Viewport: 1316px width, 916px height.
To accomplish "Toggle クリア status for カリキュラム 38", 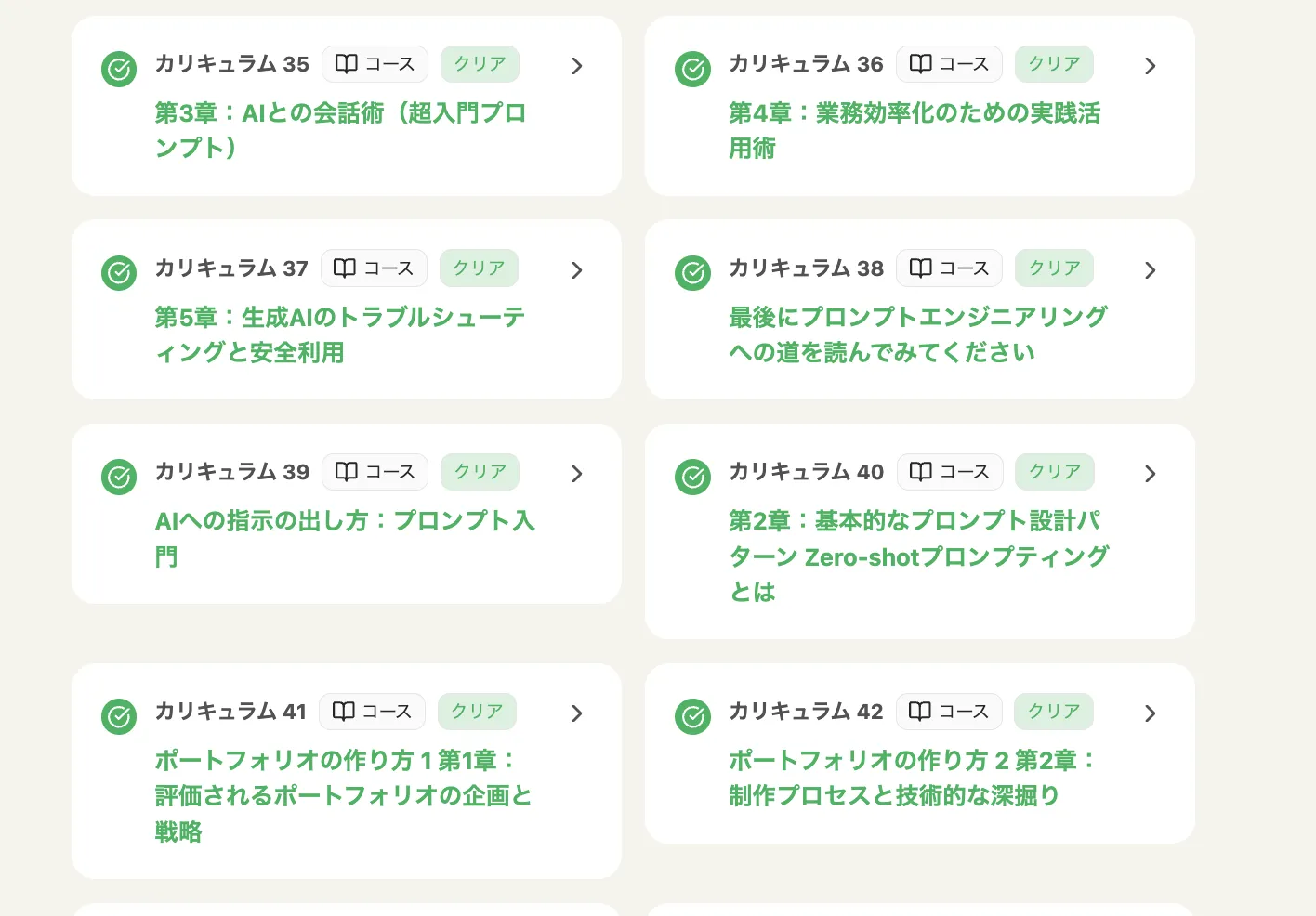I will tap(1054, 268).
